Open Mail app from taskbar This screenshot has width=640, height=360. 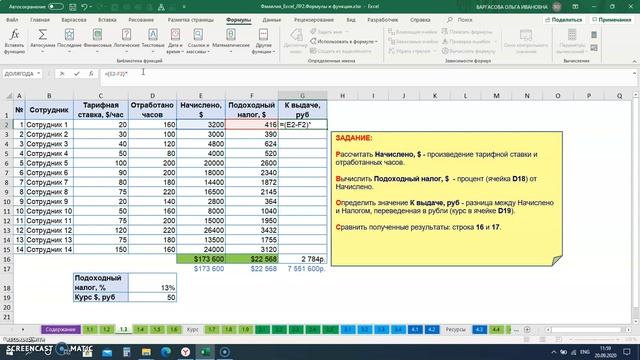pos(107,351)
